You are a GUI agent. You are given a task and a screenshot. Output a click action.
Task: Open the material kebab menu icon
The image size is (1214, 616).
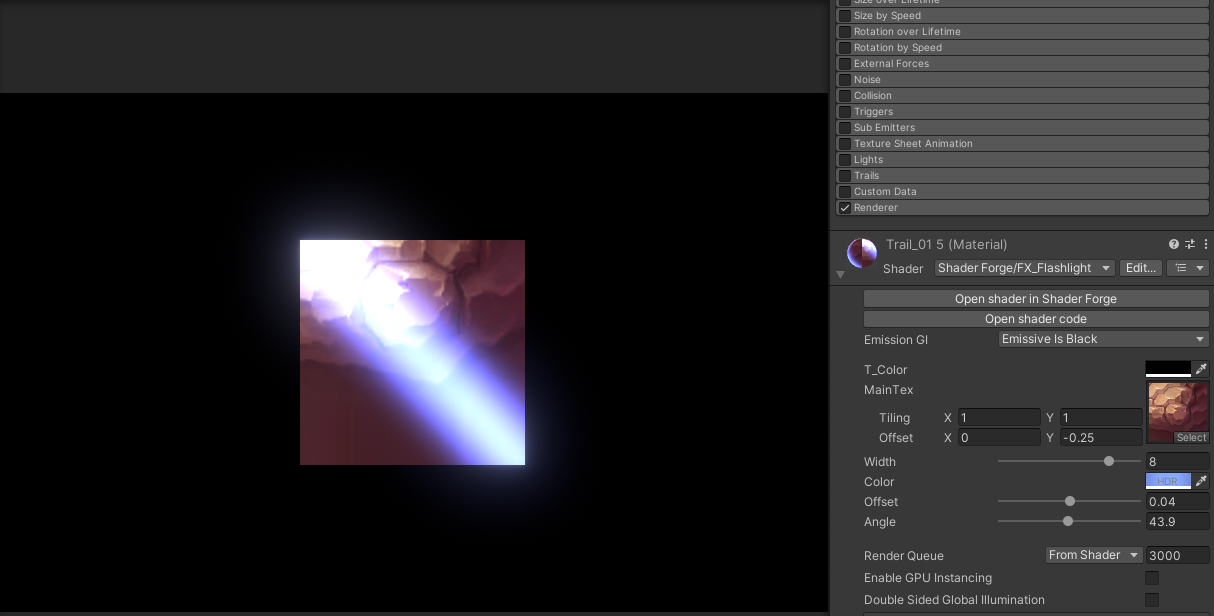[1205, 244]
